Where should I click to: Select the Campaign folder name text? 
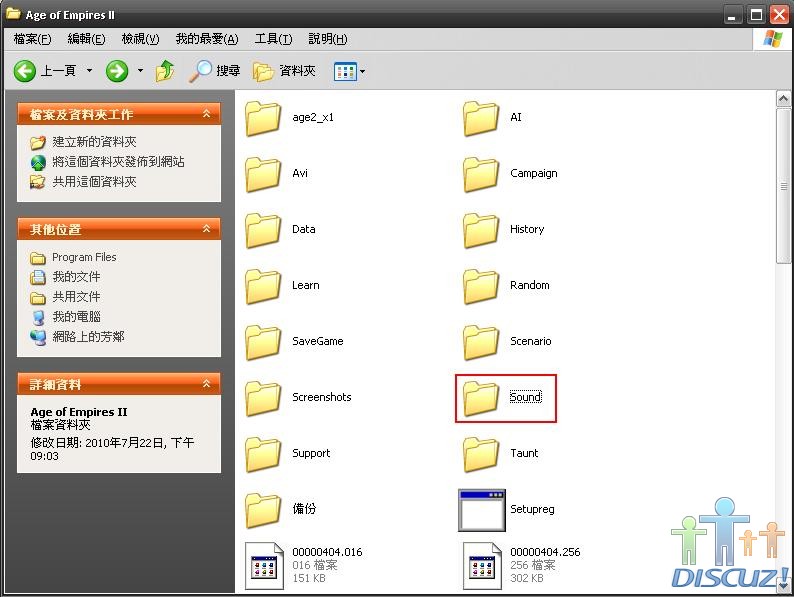tap(534, 173)
